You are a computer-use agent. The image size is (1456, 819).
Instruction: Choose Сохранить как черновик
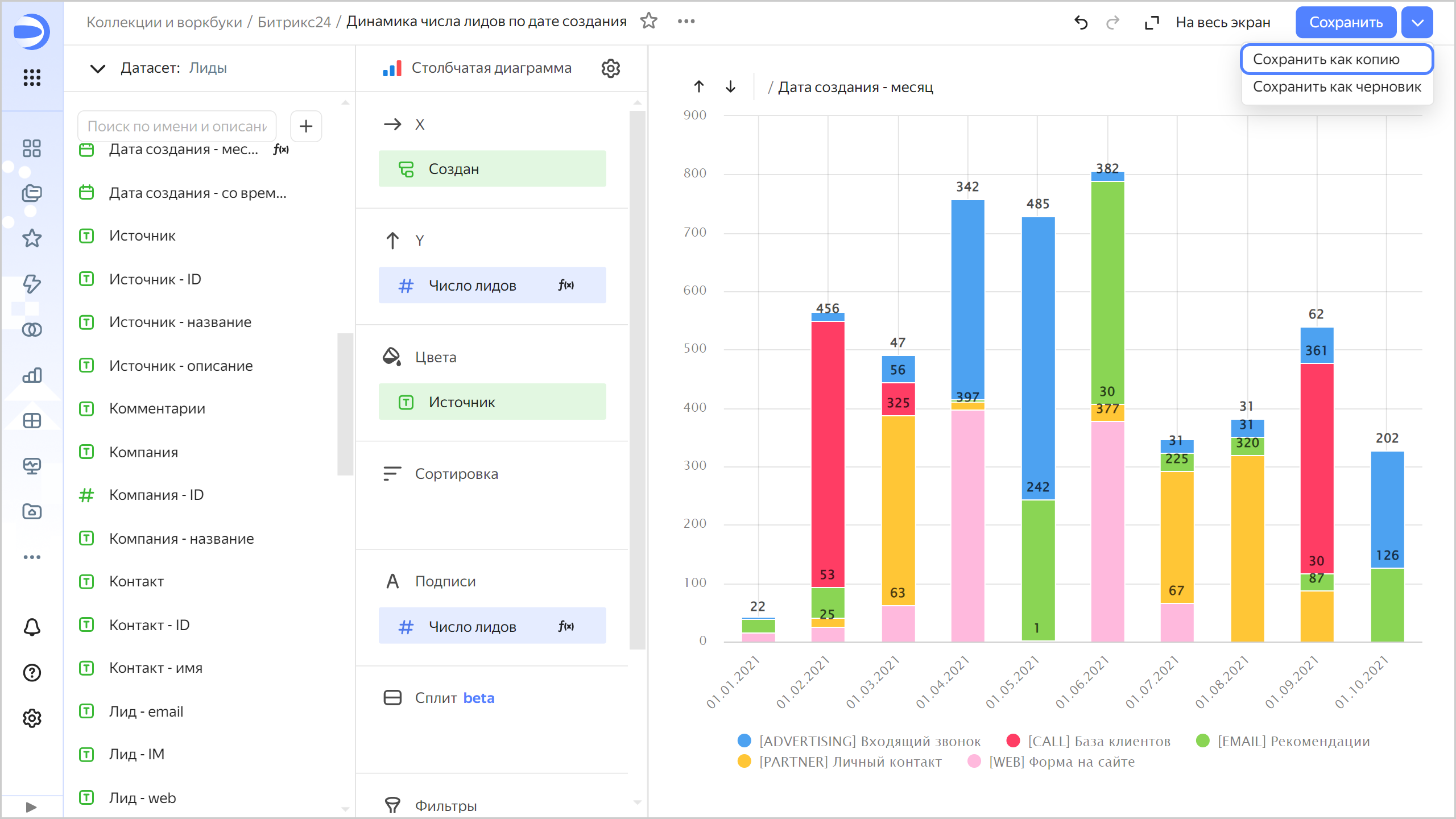click(x=1337, y=86)
